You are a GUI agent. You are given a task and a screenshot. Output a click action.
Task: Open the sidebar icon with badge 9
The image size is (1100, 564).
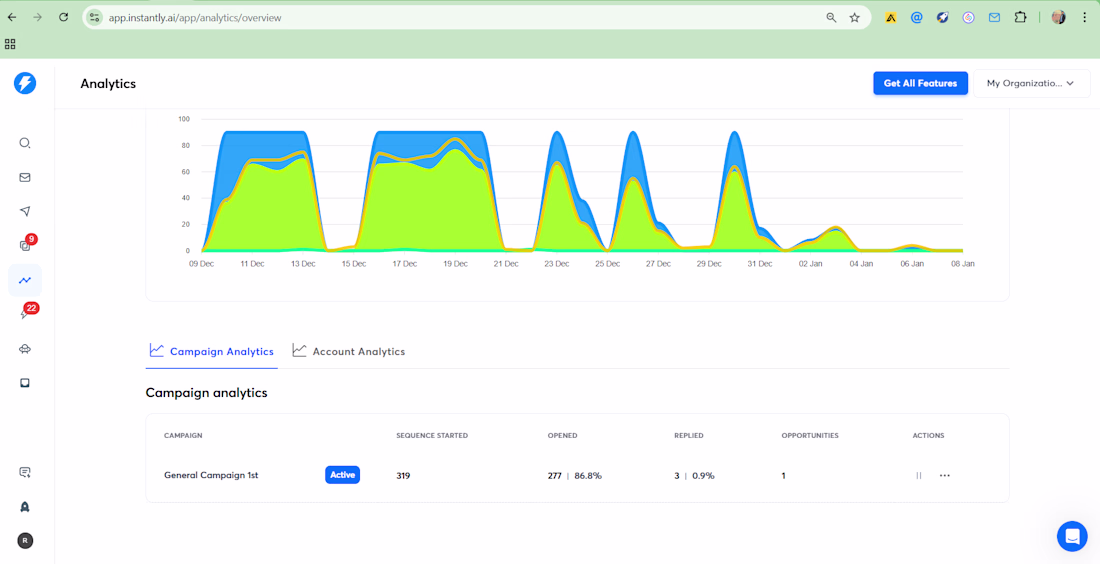click(x=25, y=246)
